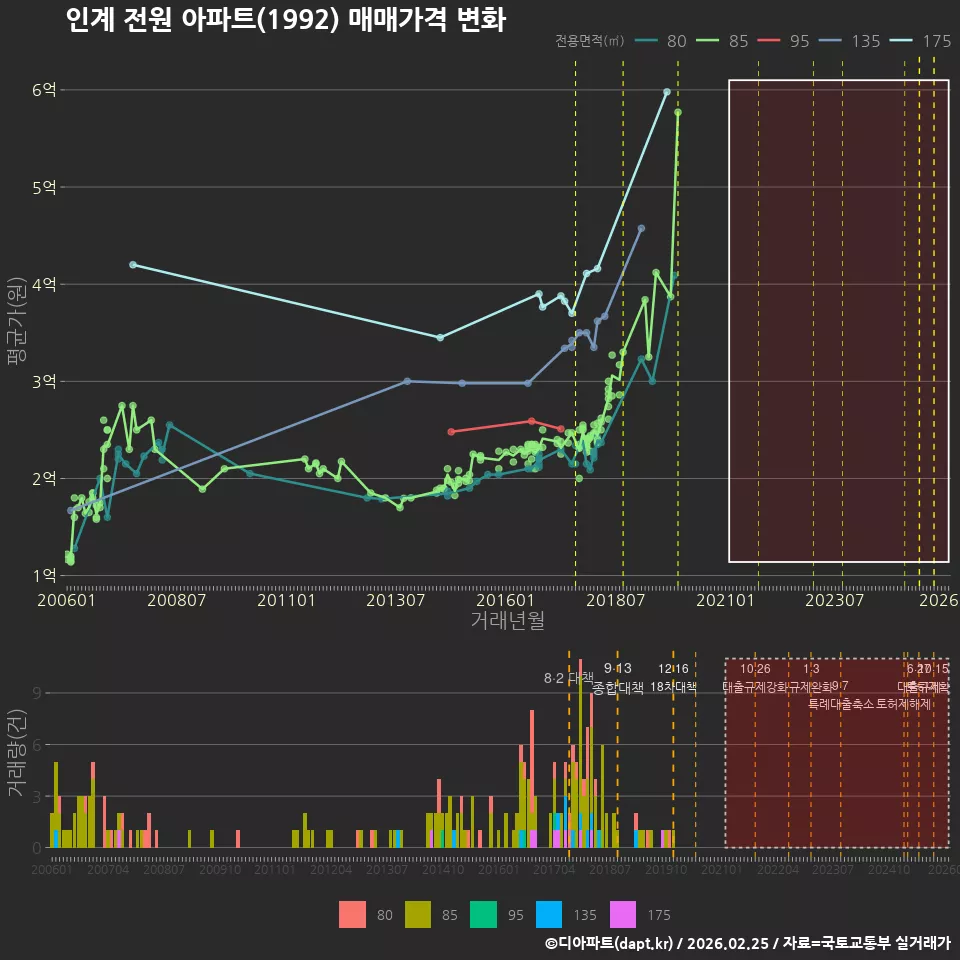Click the 3 tick label on the volume chart

coord(37,797)
